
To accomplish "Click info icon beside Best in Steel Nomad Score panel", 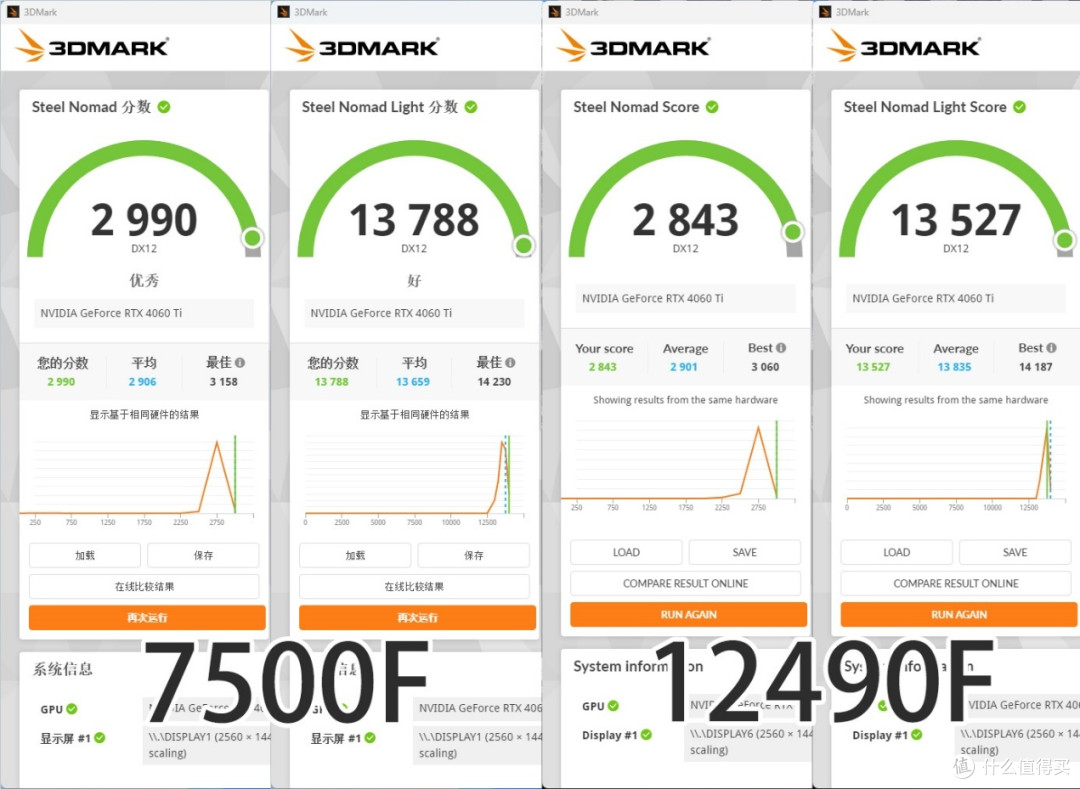I will [x=781, y=348].
